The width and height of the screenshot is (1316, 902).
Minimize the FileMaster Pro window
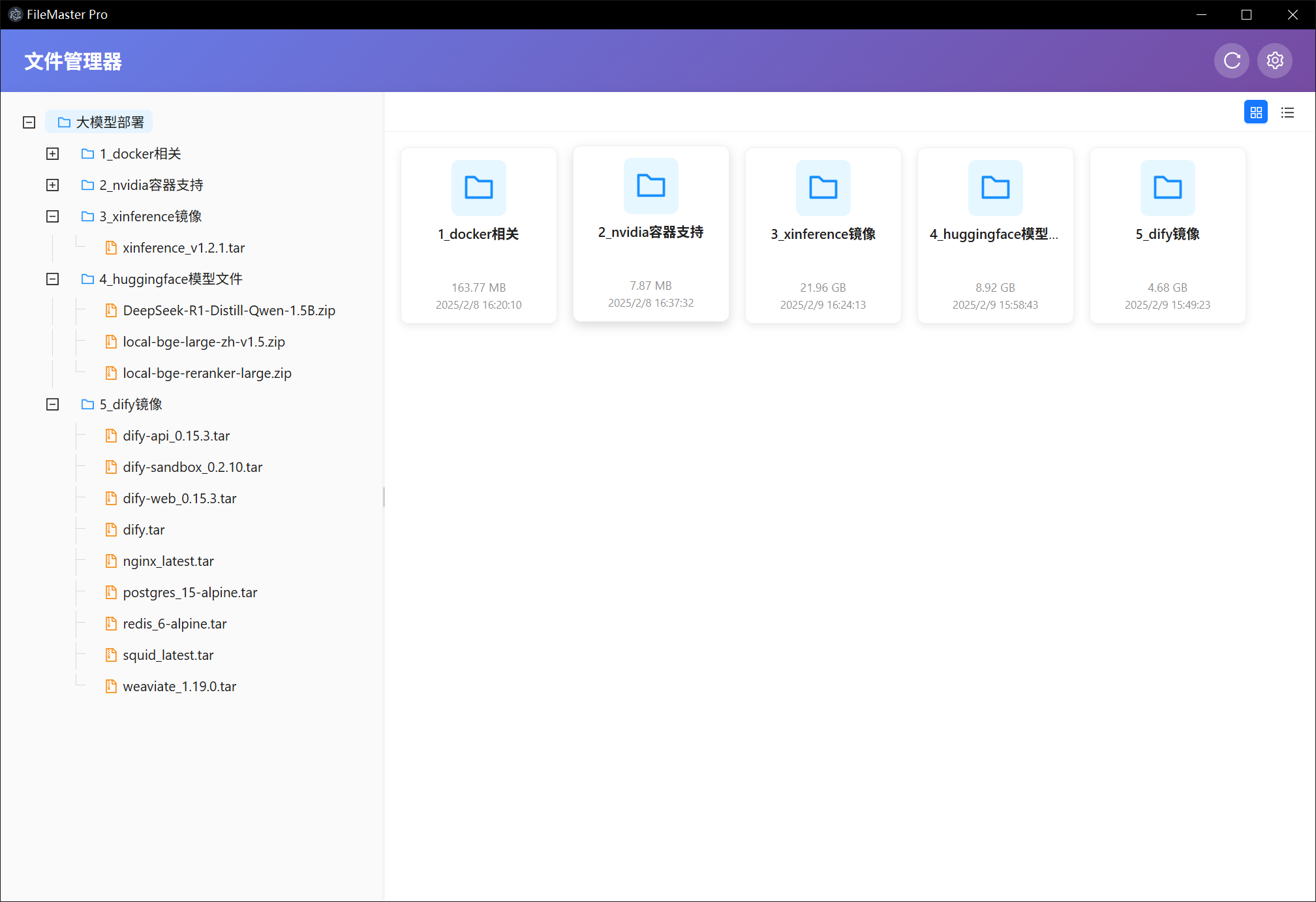(1201, 14)
